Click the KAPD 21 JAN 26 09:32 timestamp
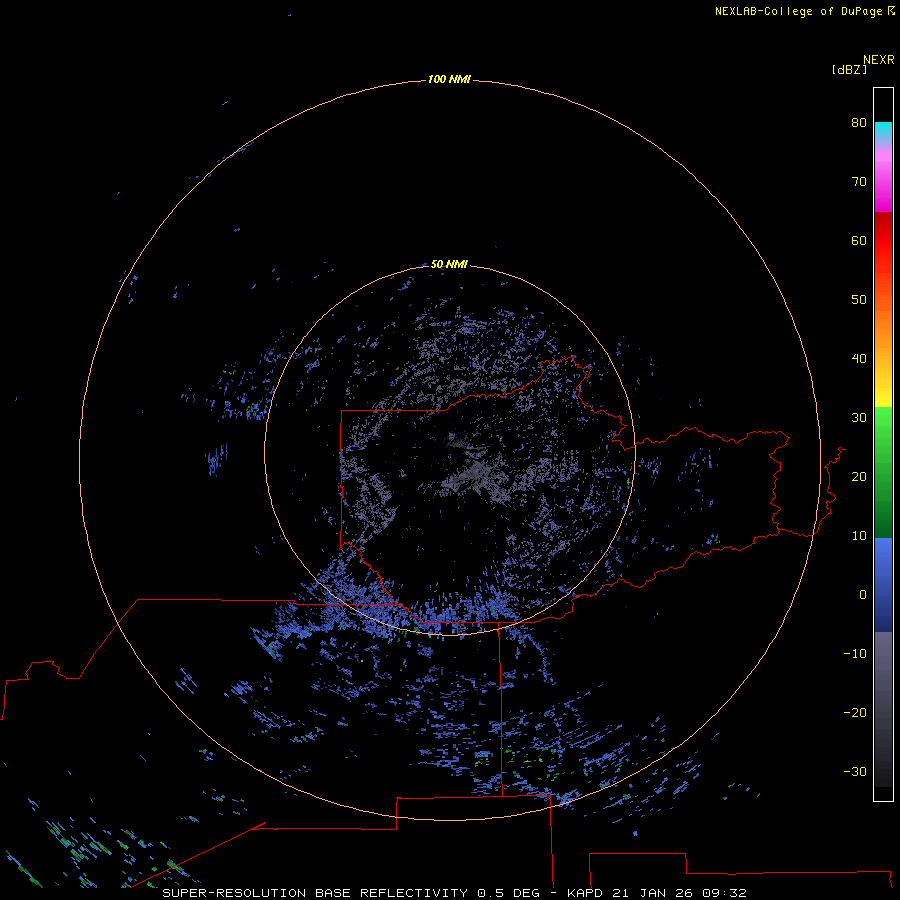 [657, 893]
